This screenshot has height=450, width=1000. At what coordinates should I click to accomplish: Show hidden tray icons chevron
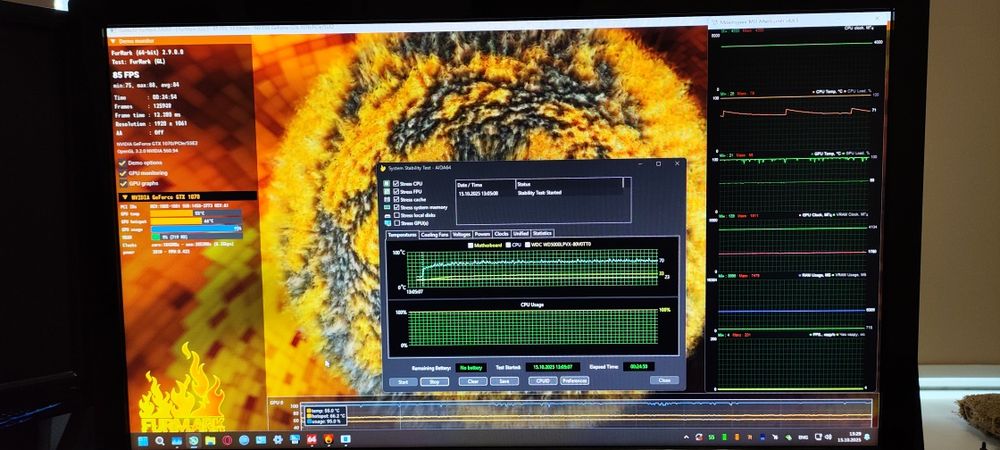pos(686,437)
